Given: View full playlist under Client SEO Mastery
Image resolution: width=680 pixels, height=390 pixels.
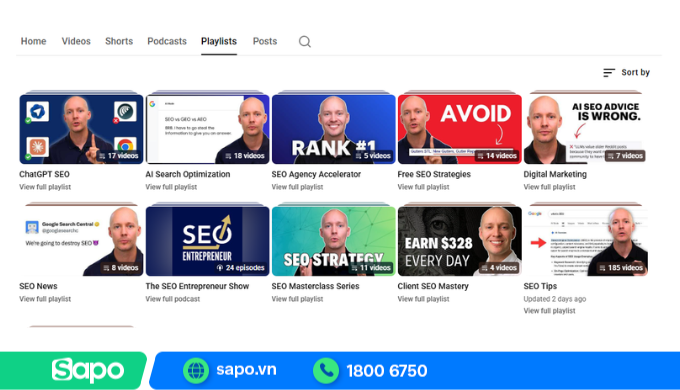Looking at the screenshot, I should 423,299.
